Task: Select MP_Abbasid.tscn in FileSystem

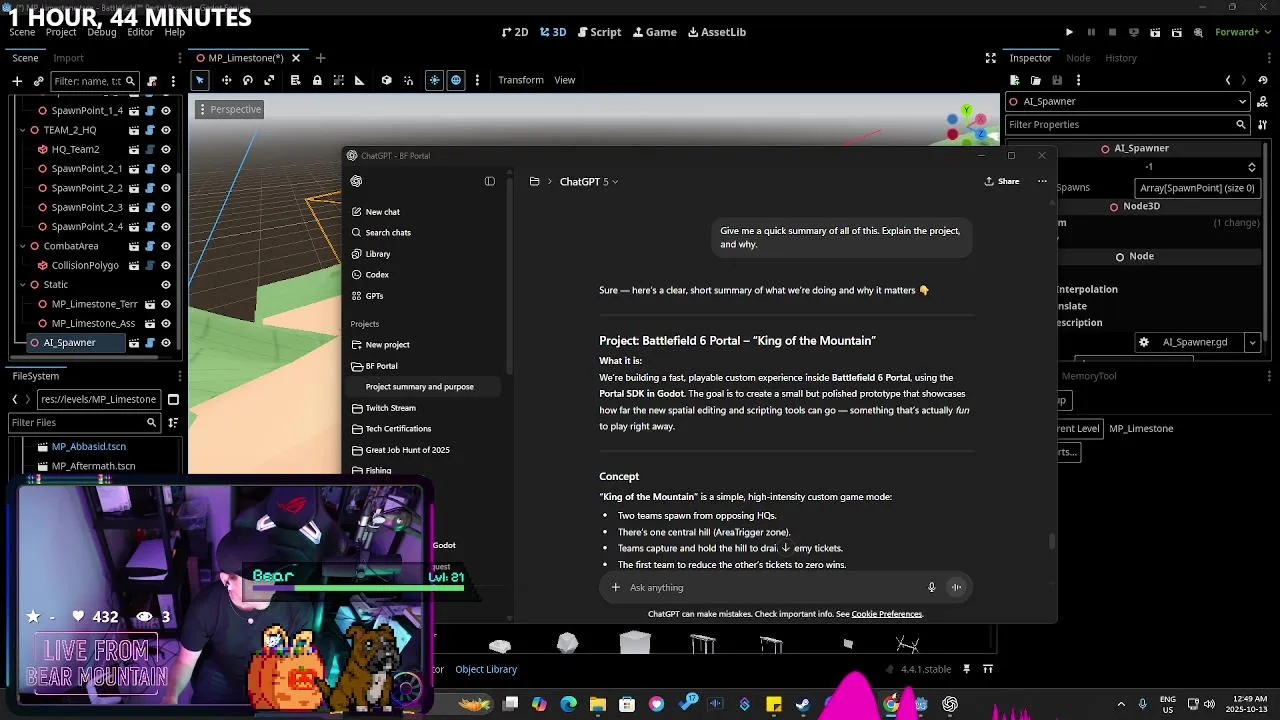Action: (x=89, y=447)
